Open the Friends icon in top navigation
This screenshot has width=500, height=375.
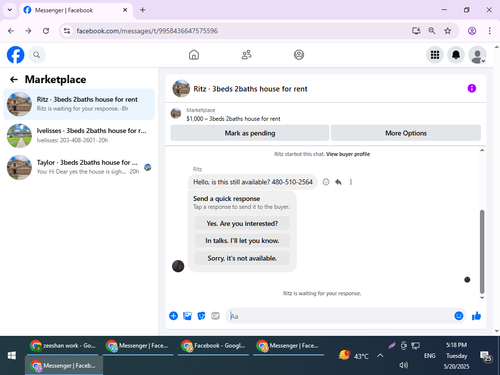pyautogui.click(x=246, y=55)
